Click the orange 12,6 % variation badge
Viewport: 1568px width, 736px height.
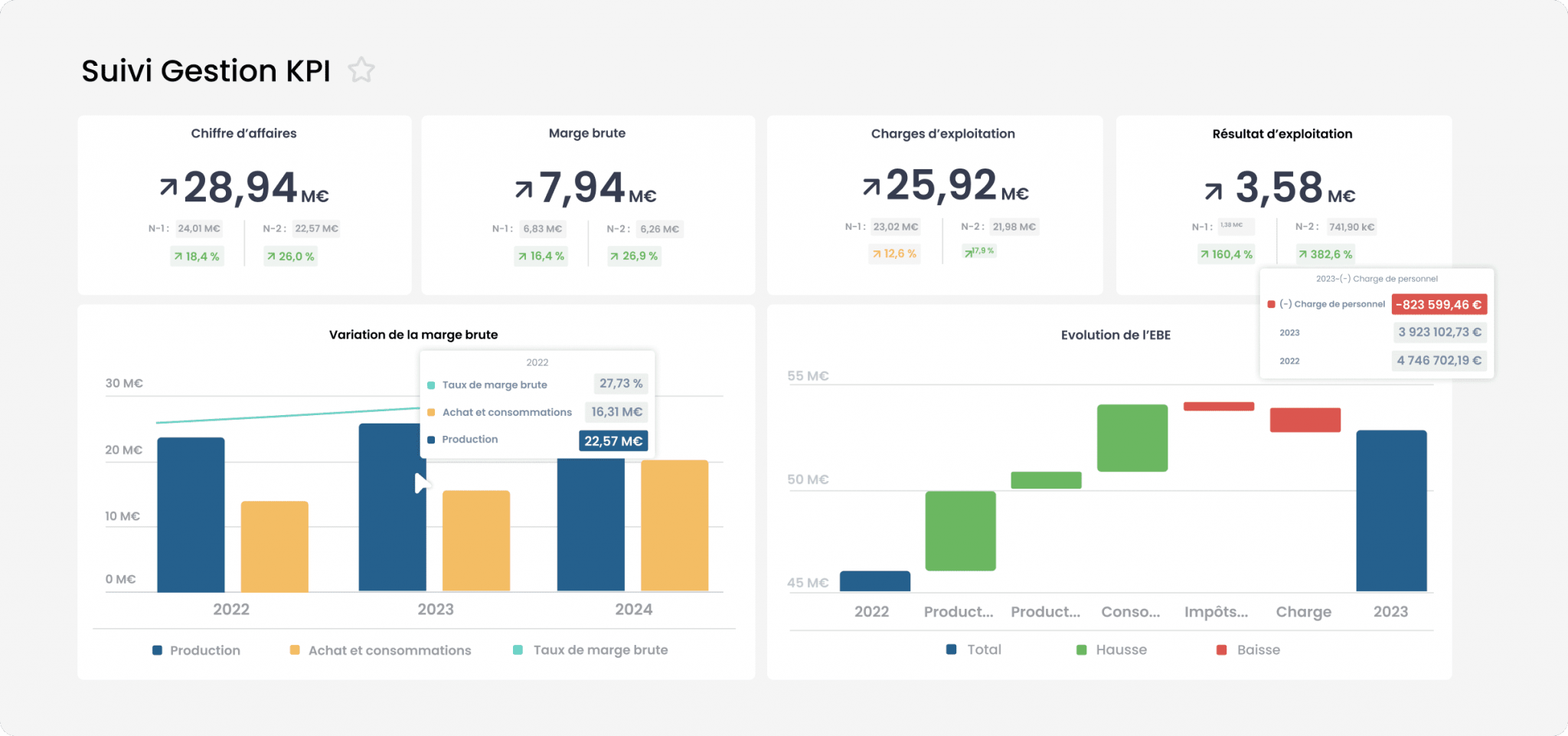click(894, 254)
